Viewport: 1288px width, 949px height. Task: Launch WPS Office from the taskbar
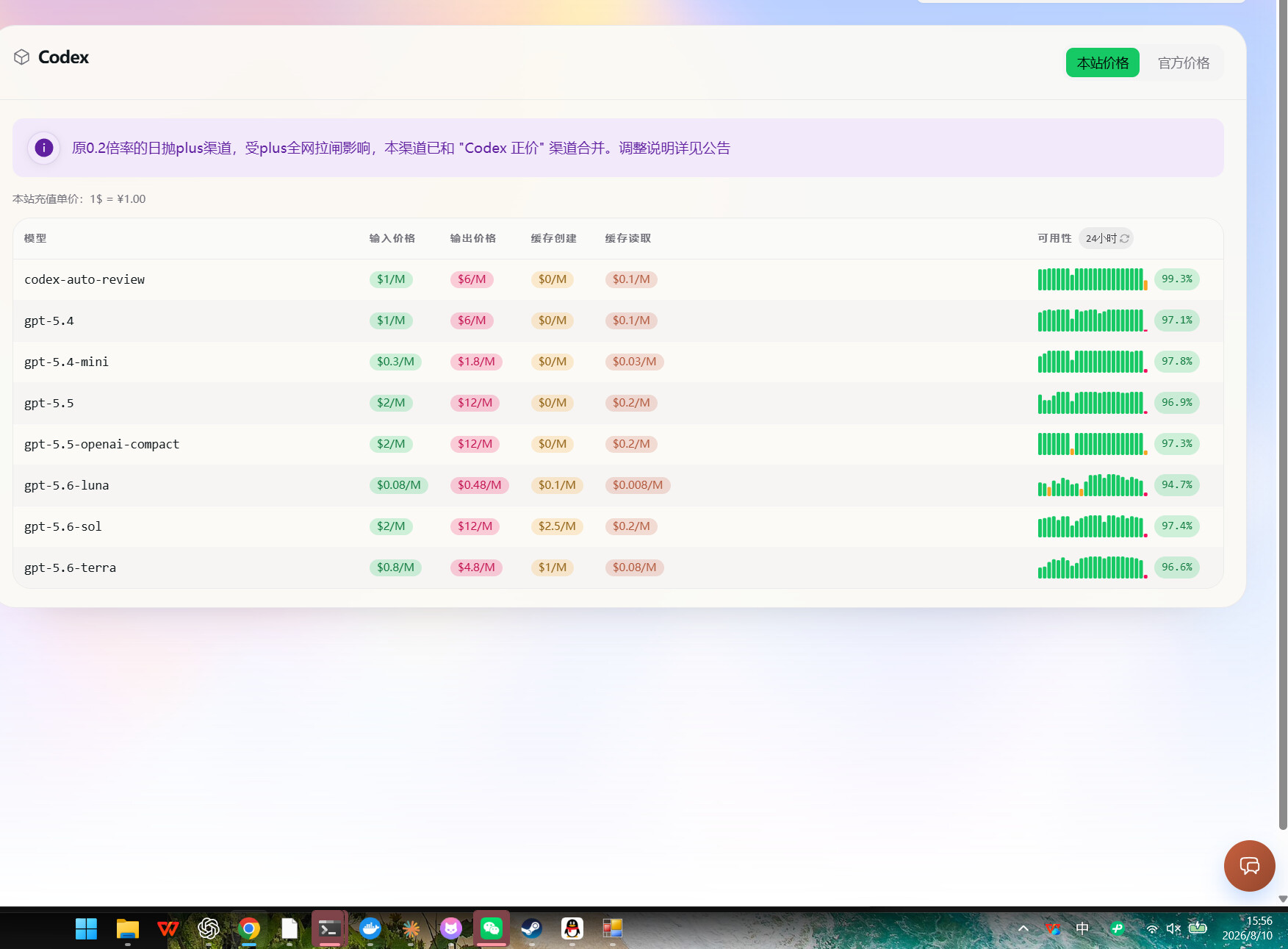tap(168, 929)
